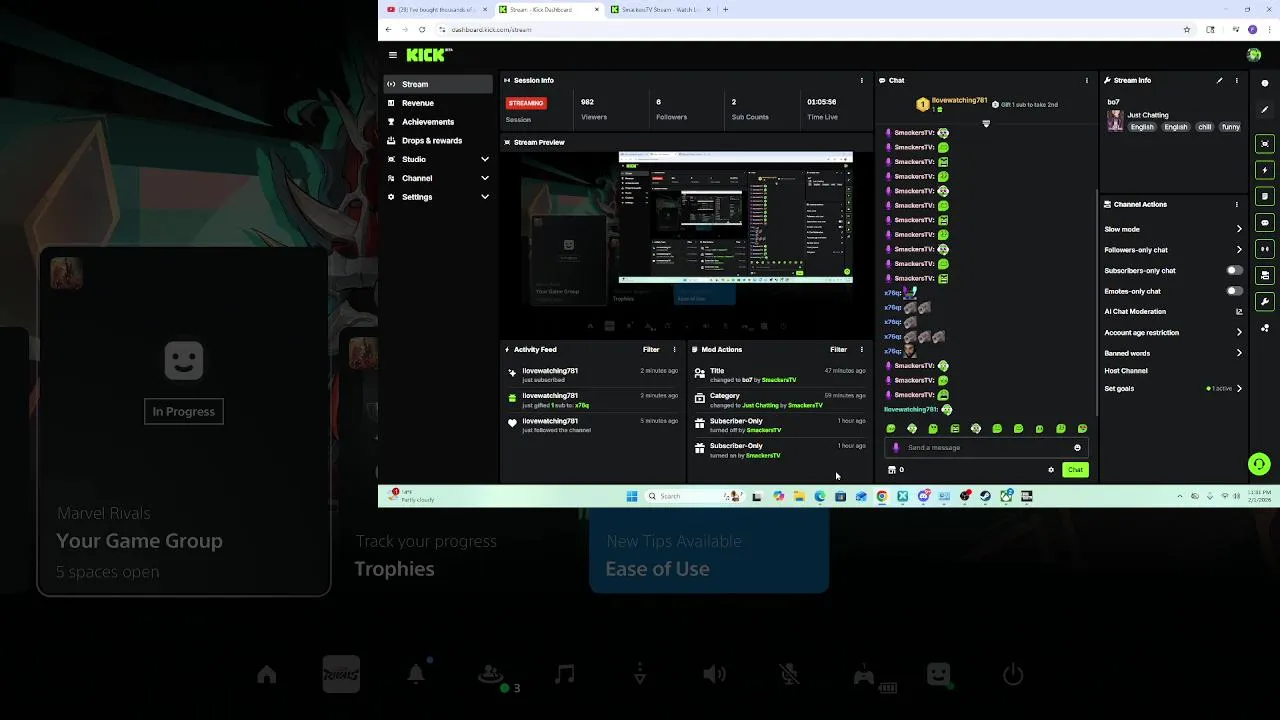Open Chat panel options menu
Screen dimensions: 1280x720
pyautogui.click(x=1087, y=80)
